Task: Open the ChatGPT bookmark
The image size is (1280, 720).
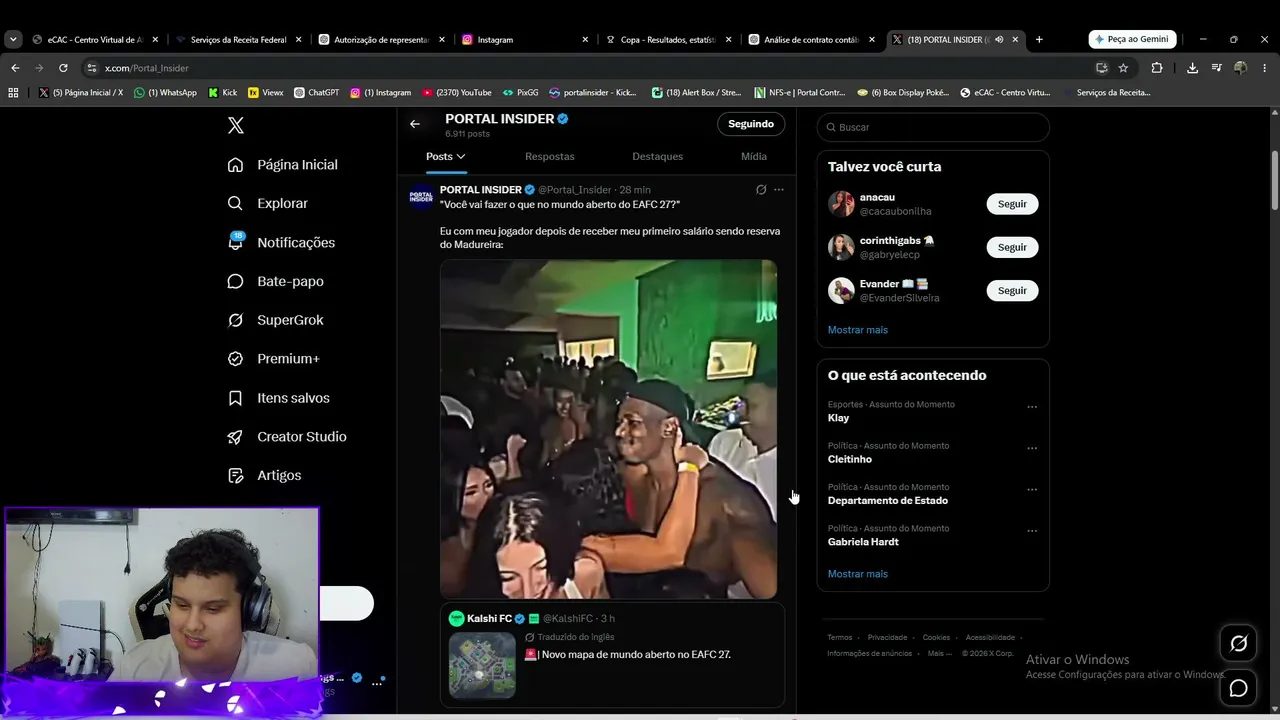Action: tap(317, 93)
